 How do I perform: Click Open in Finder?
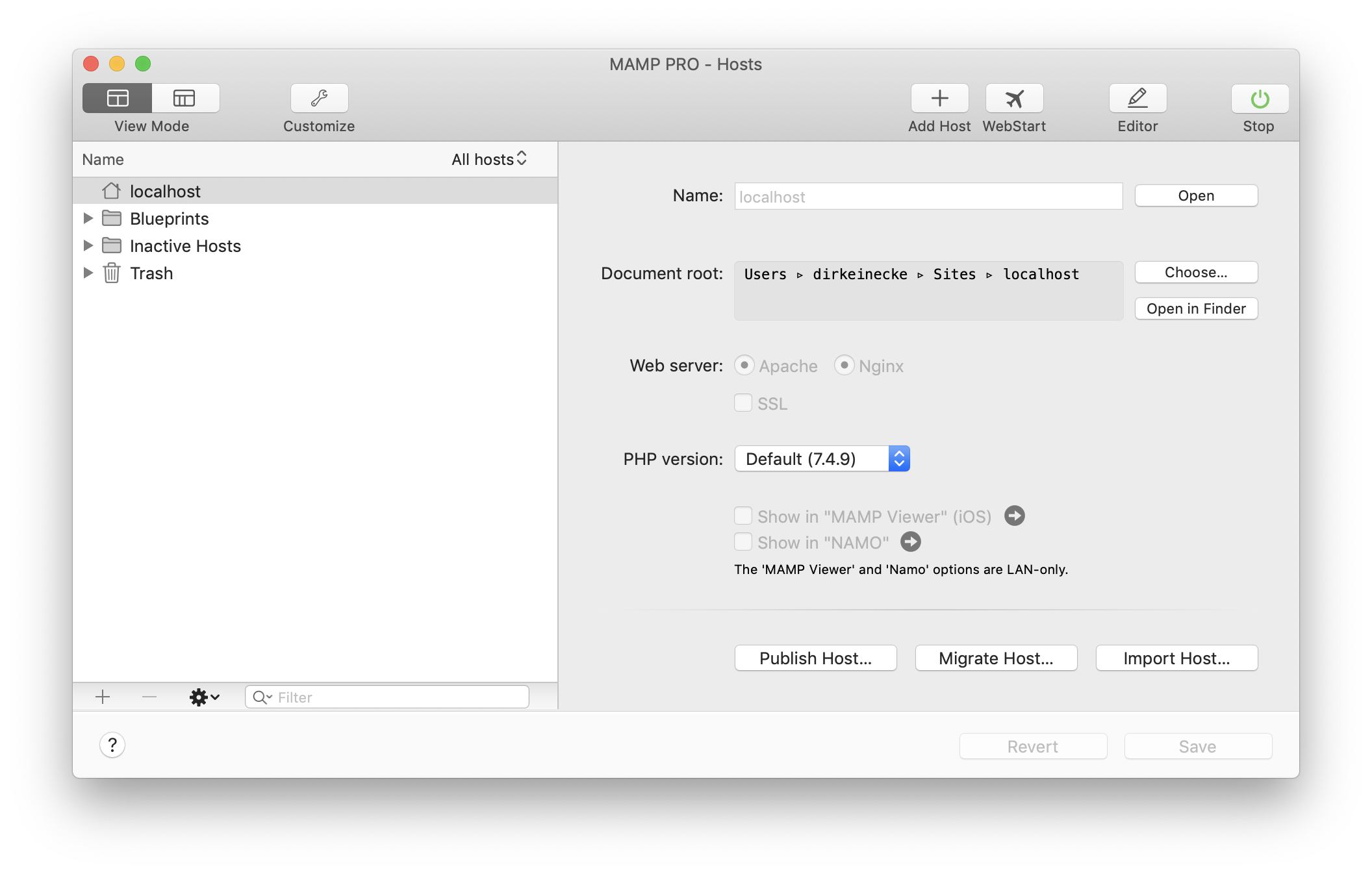(1195, 308)
